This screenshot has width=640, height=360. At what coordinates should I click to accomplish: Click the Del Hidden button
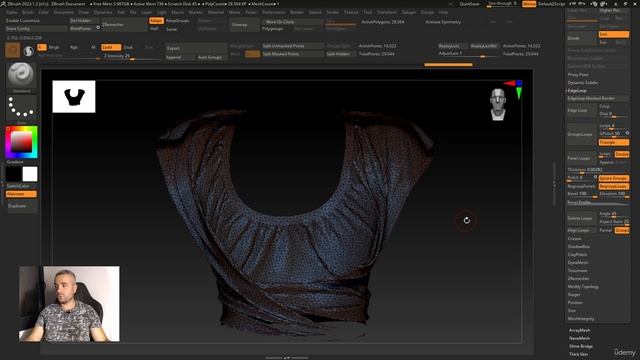(x=84, y=20)
